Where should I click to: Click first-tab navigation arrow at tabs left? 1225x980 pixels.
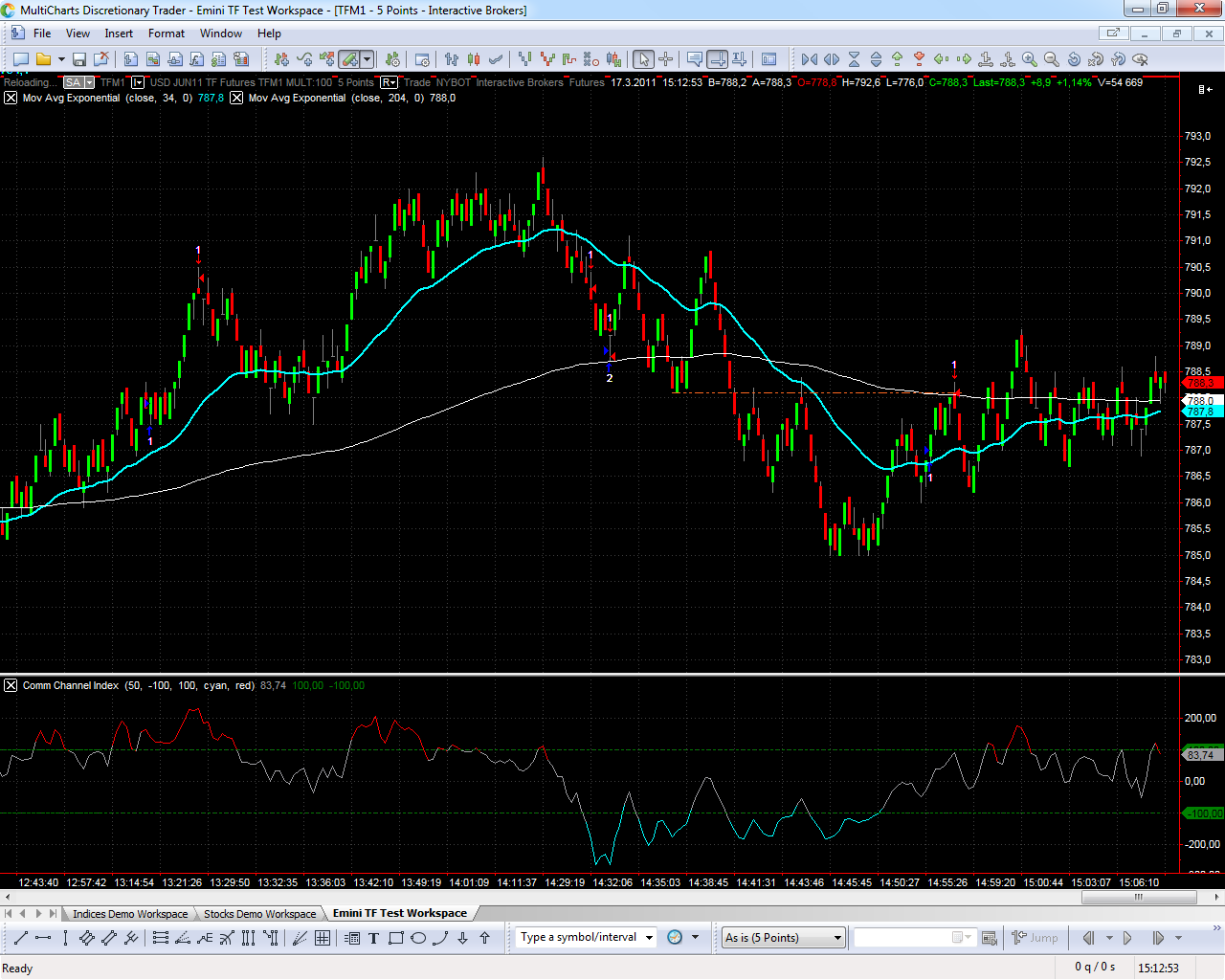click(10, 914)
